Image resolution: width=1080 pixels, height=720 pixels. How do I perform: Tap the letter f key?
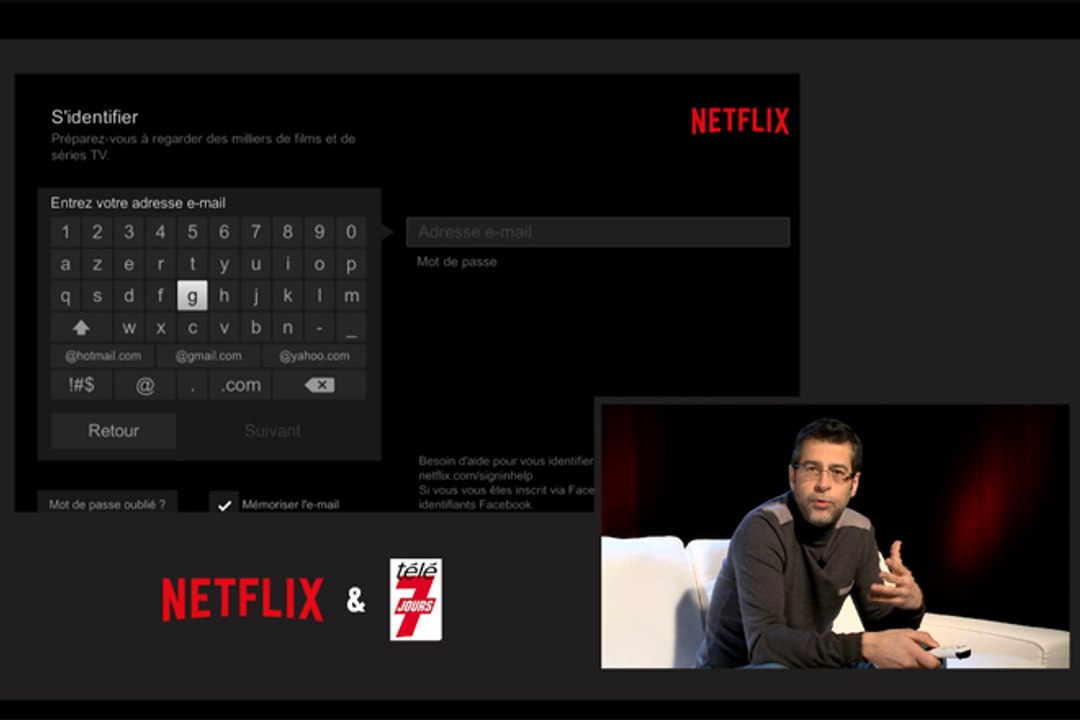point(160,296)
